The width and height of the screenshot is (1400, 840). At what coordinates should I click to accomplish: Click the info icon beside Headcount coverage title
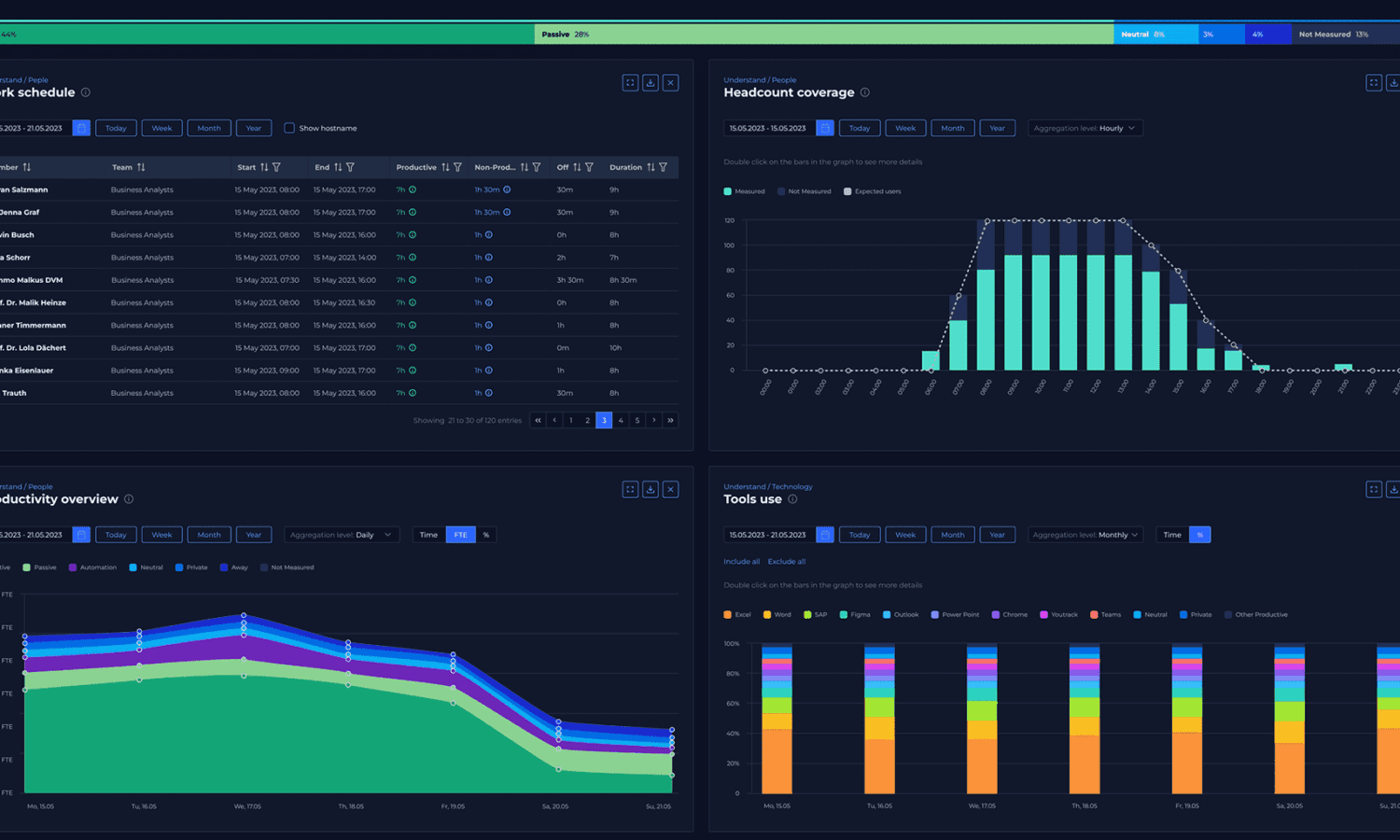[864, 92]
